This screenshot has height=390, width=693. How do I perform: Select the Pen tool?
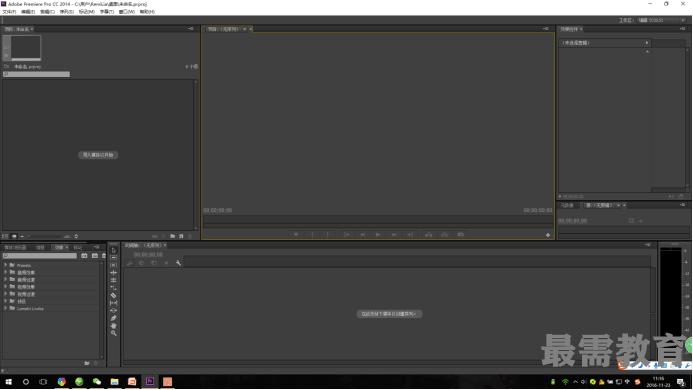[114, 318]
